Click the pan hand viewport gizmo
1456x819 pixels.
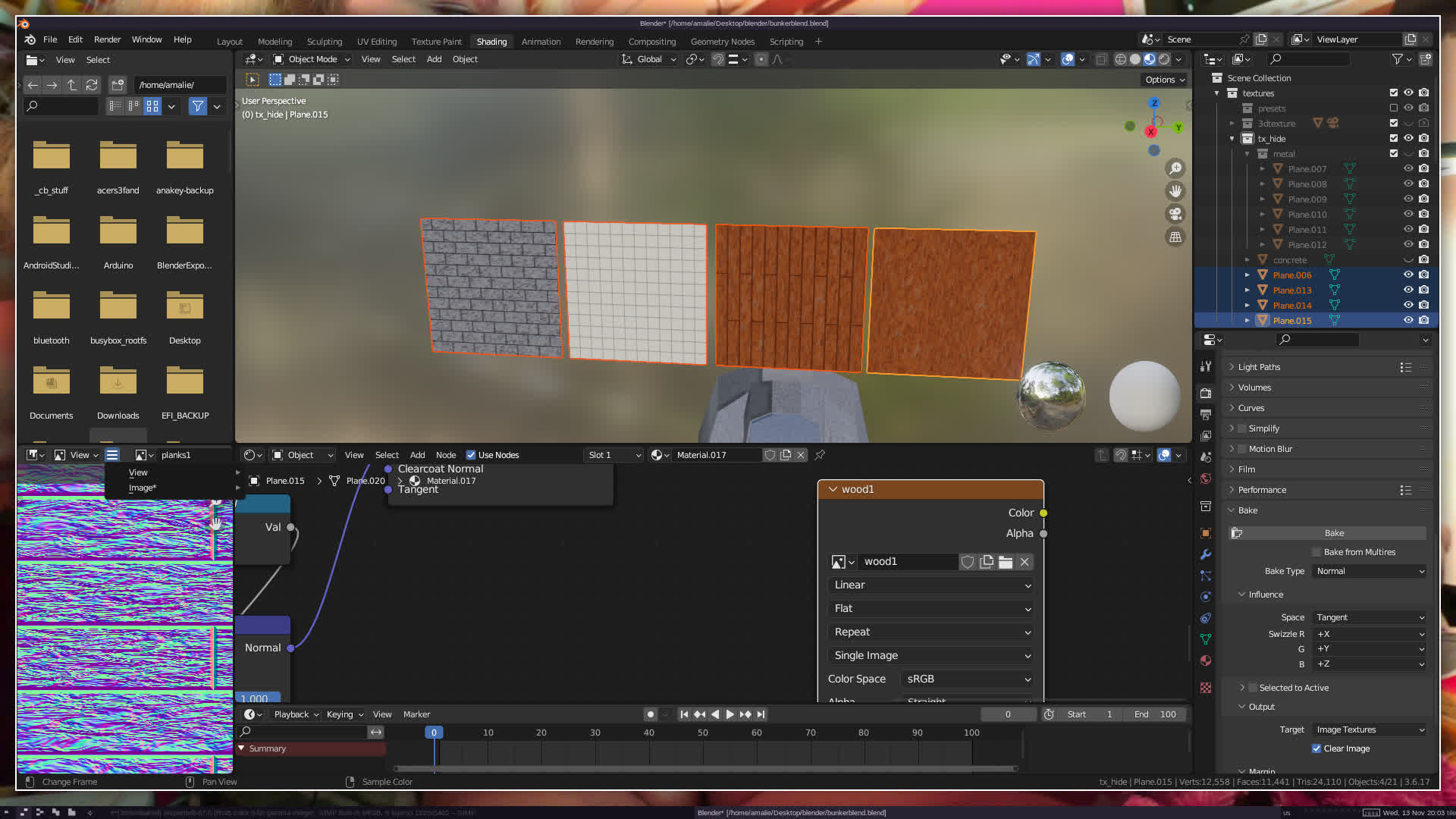[1175, 191]
